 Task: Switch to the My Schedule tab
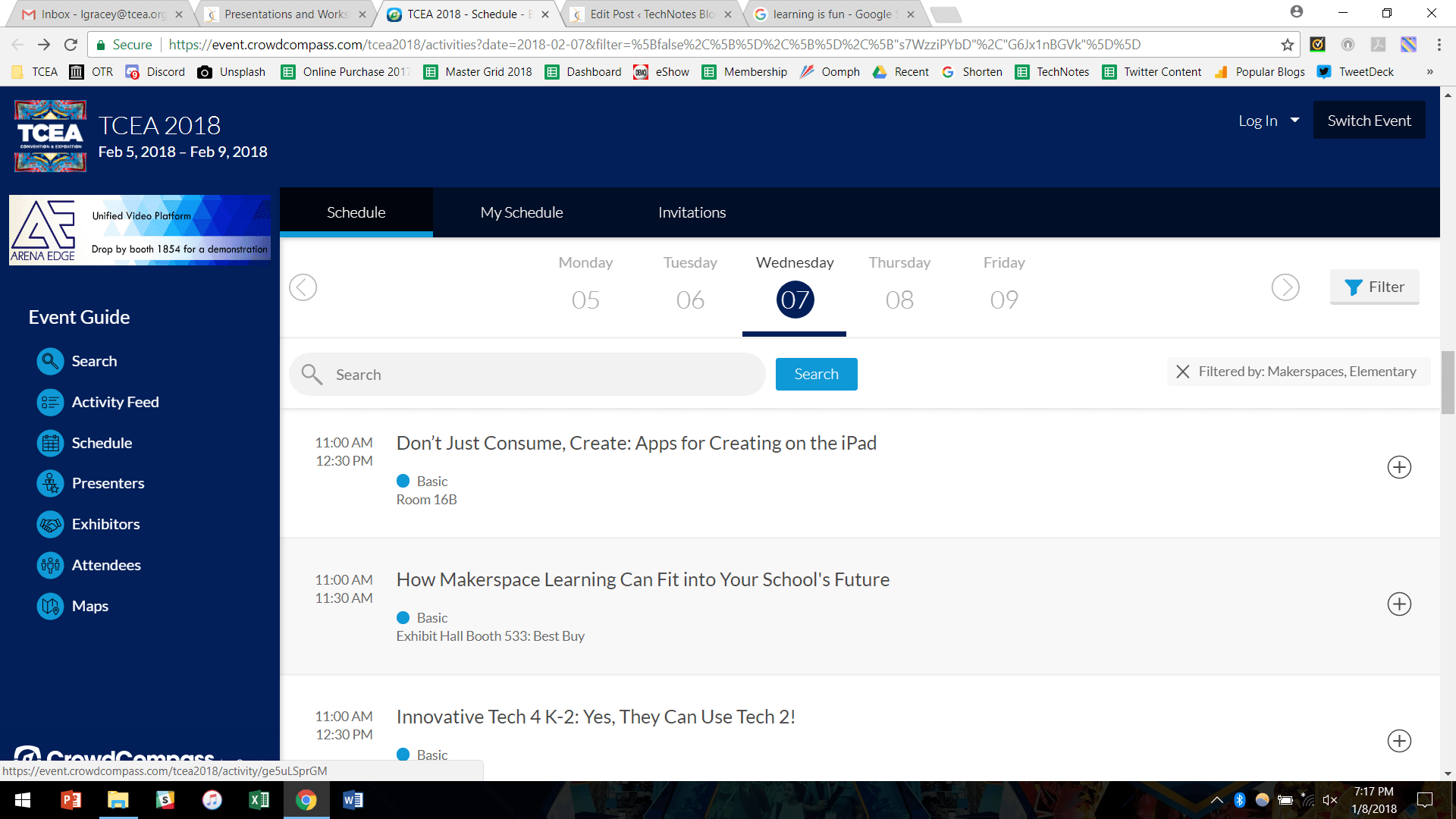(x=522, y=212)
